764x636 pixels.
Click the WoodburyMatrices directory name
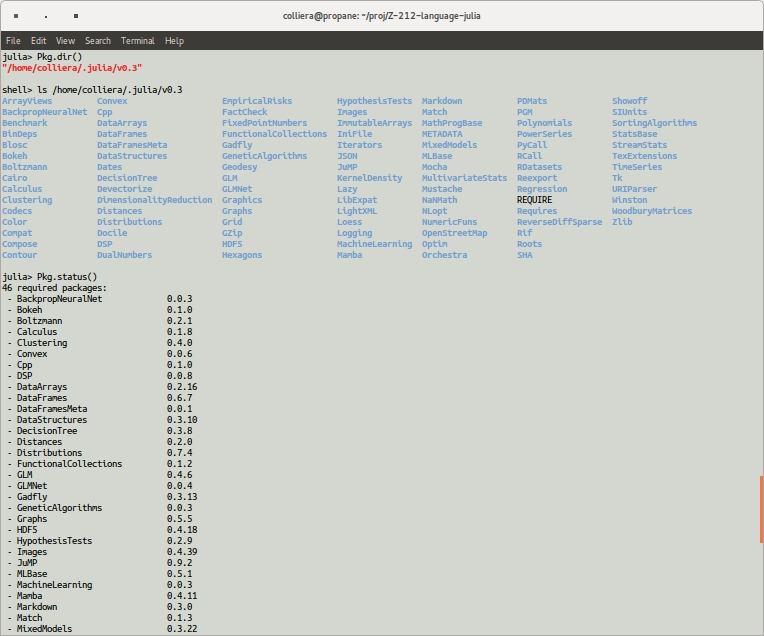[651, 211]
